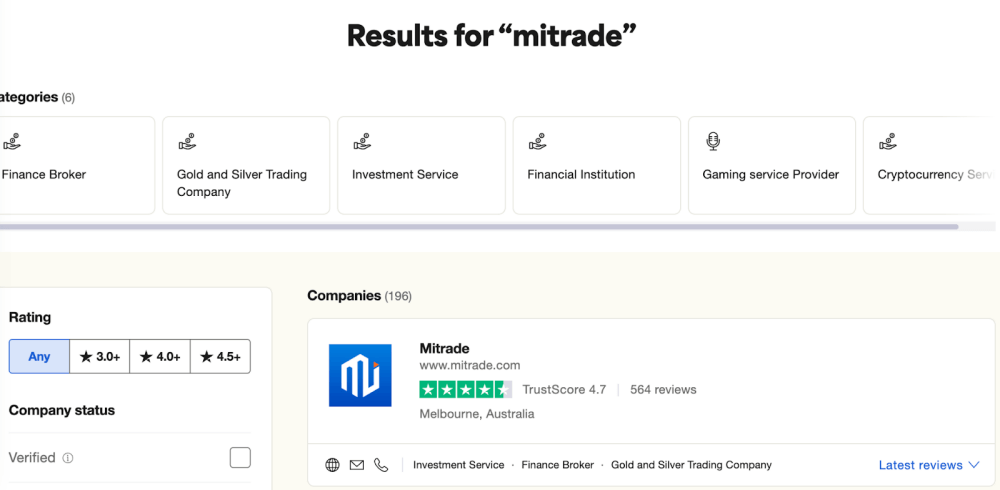Screen dimensions: 1000x490
Task: Open the Finance Broker category card
Action: (x=75, y=165)
